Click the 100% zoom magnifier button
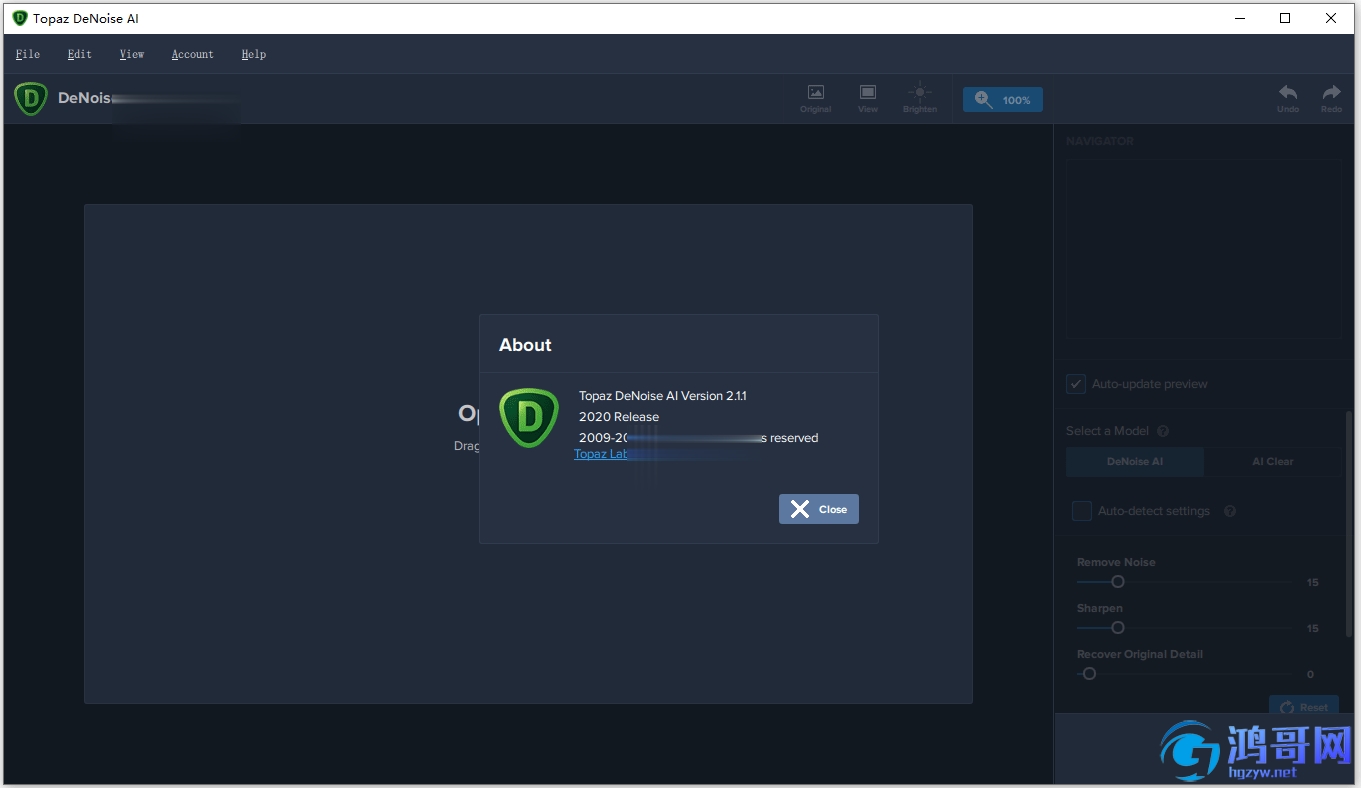 click(1003, 100)
